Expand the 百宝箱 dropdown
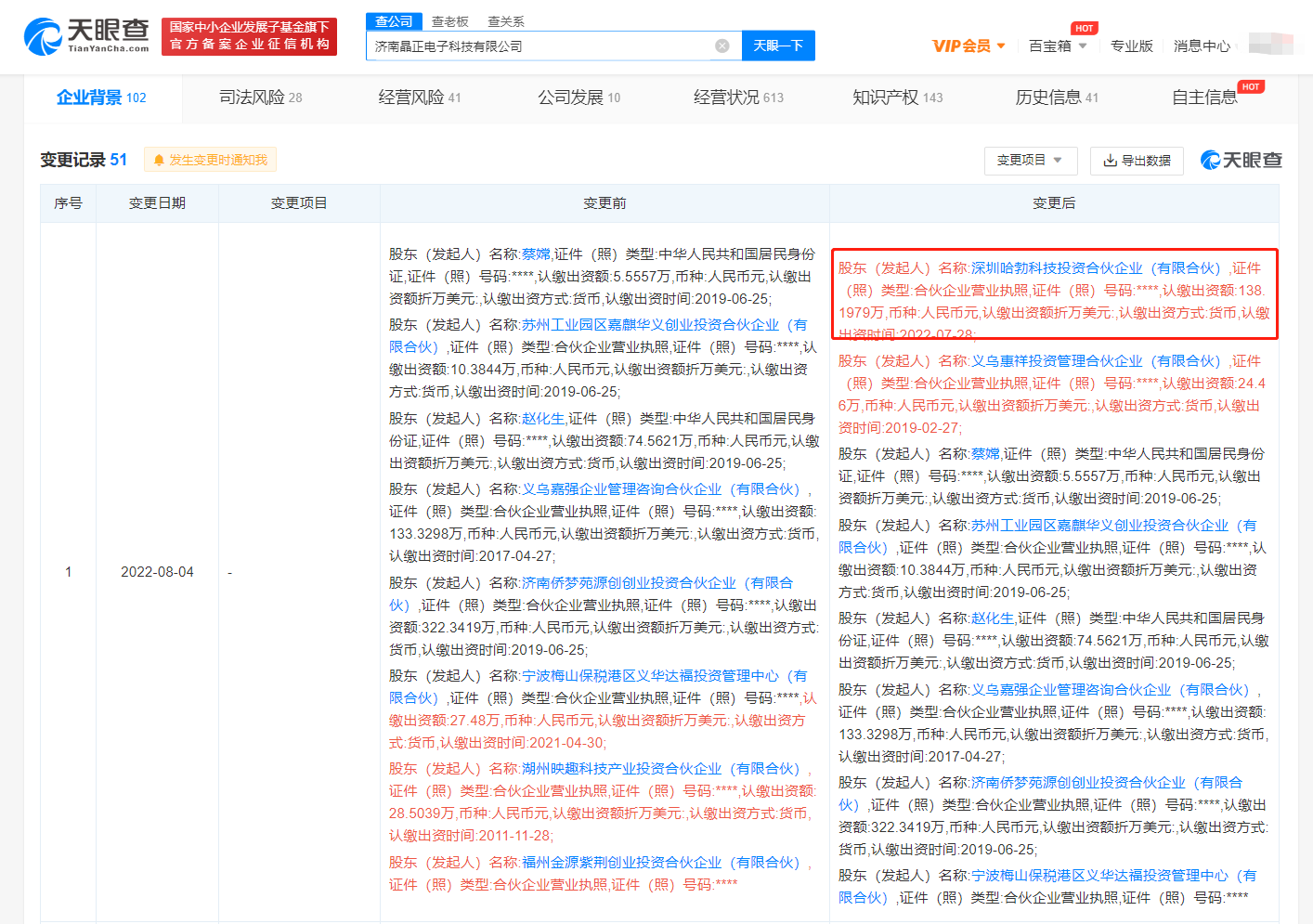 click(1083, 46)
